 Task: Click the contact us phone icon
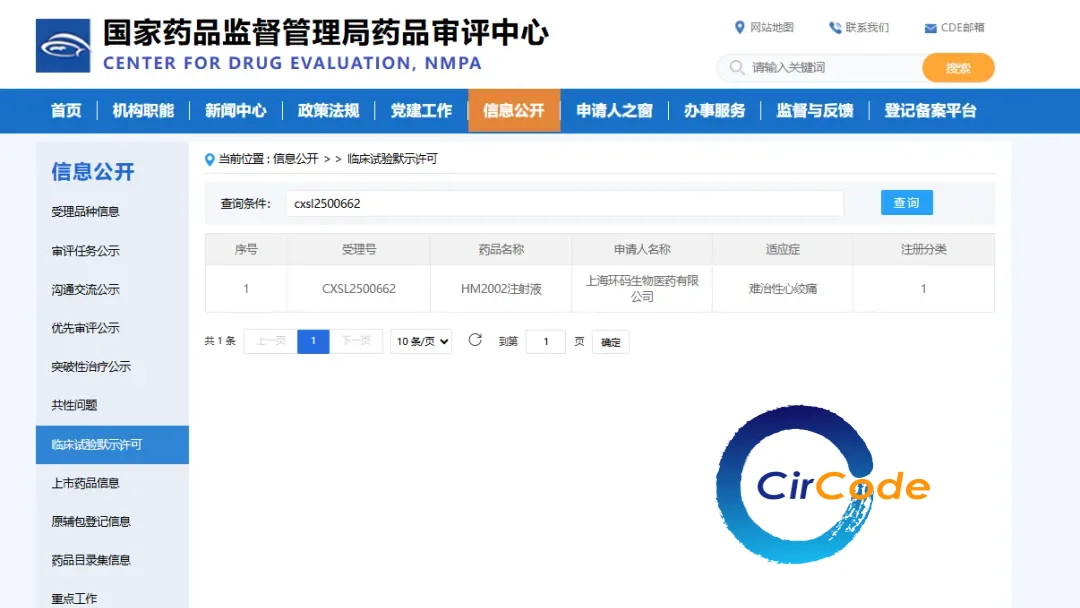tap(835, 28)
